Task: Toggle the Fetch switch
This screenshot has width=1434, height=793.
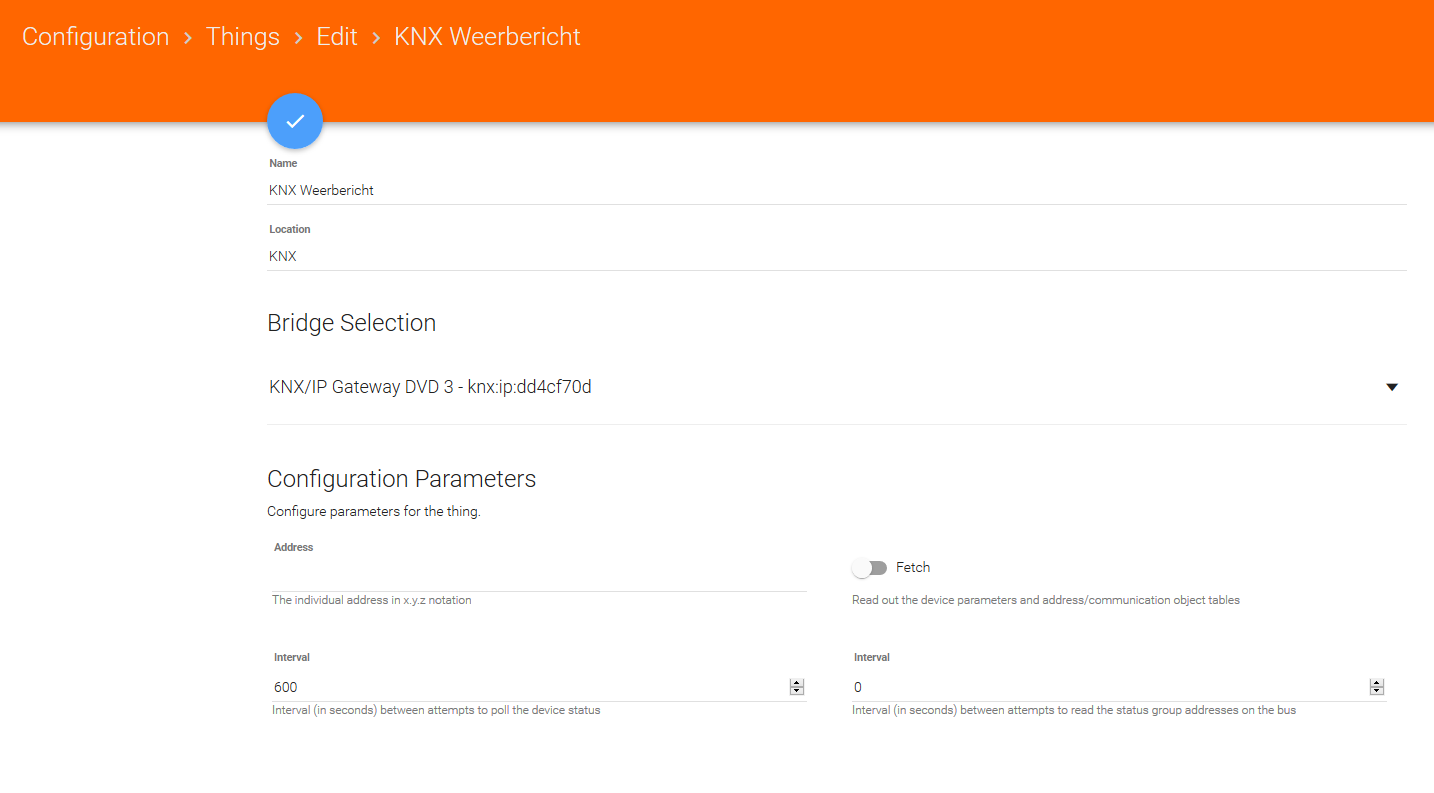Action: coord(869,568)
